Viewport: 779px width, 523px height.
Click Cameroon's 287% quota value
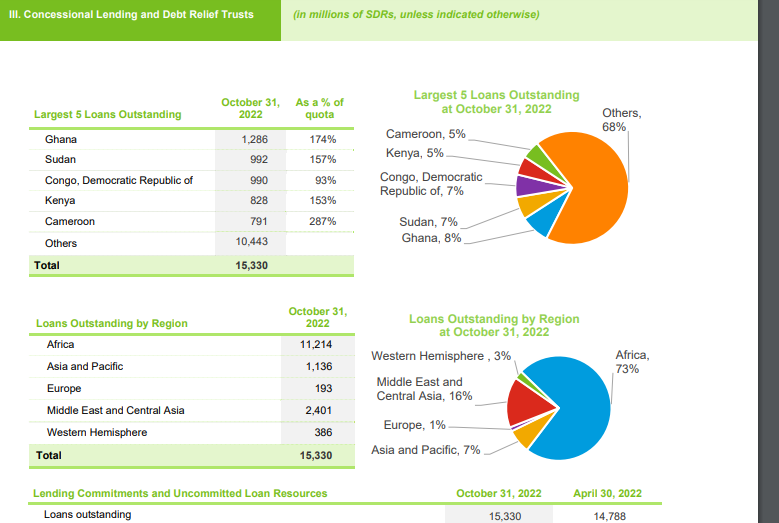click(x=322, y=222)
